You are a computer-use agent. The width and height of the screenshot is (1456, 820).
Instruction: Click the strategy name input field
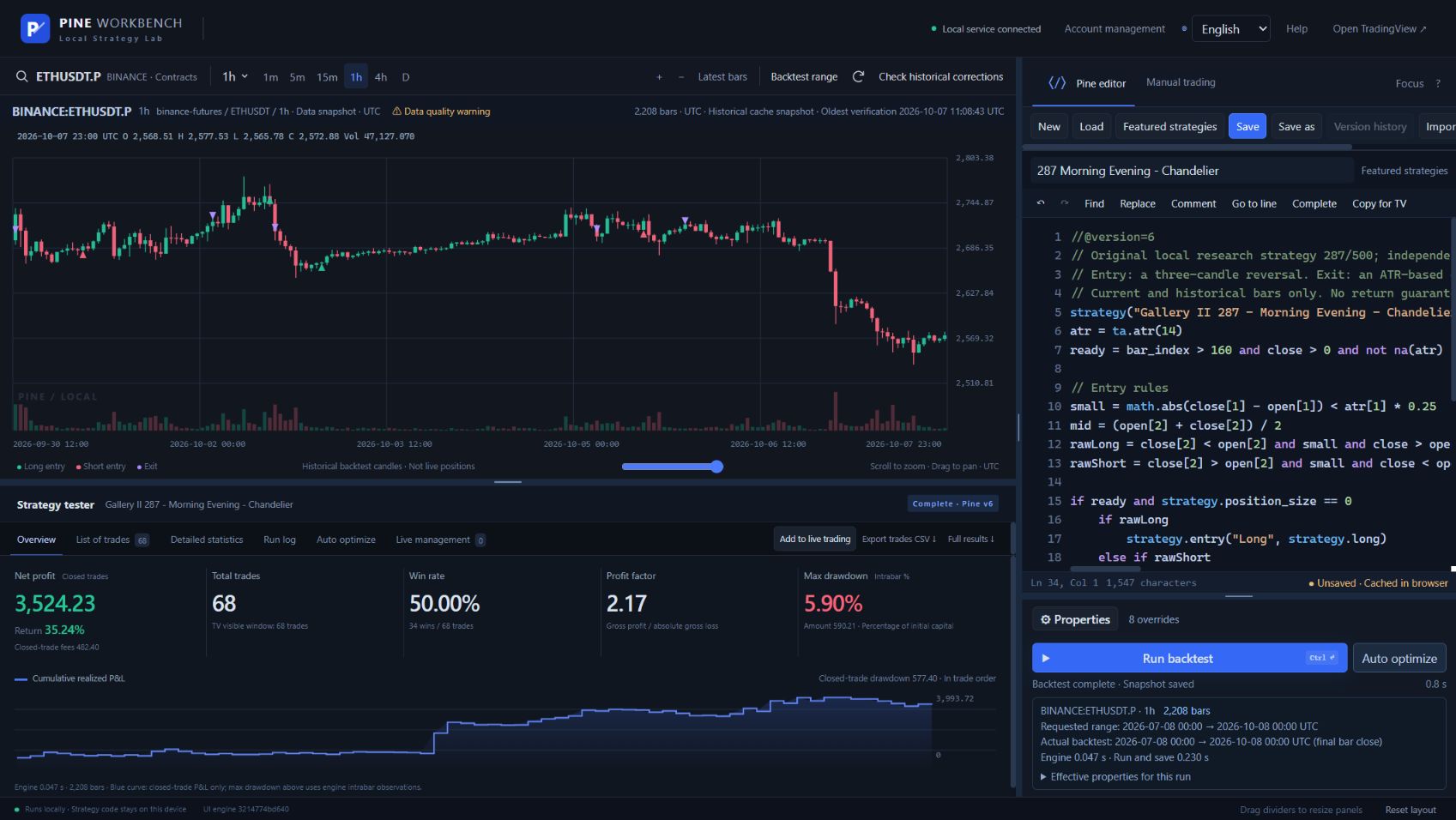pos(1192,171)
